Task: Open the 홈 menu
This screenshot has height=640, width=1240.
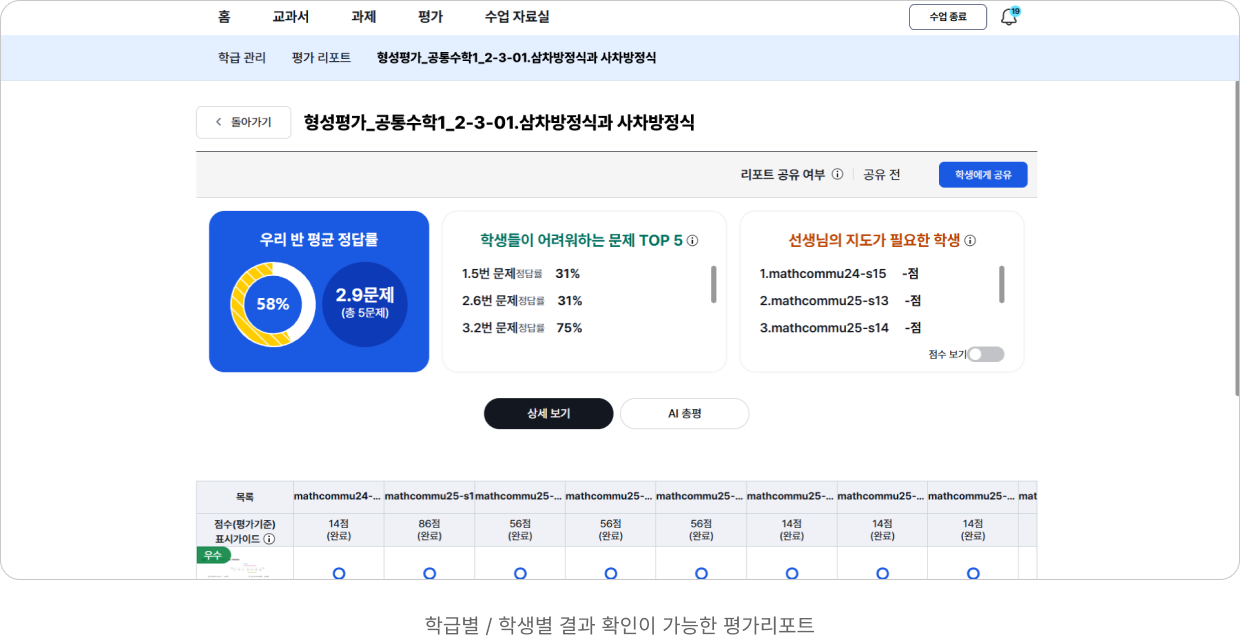Action: coord(224,17)
